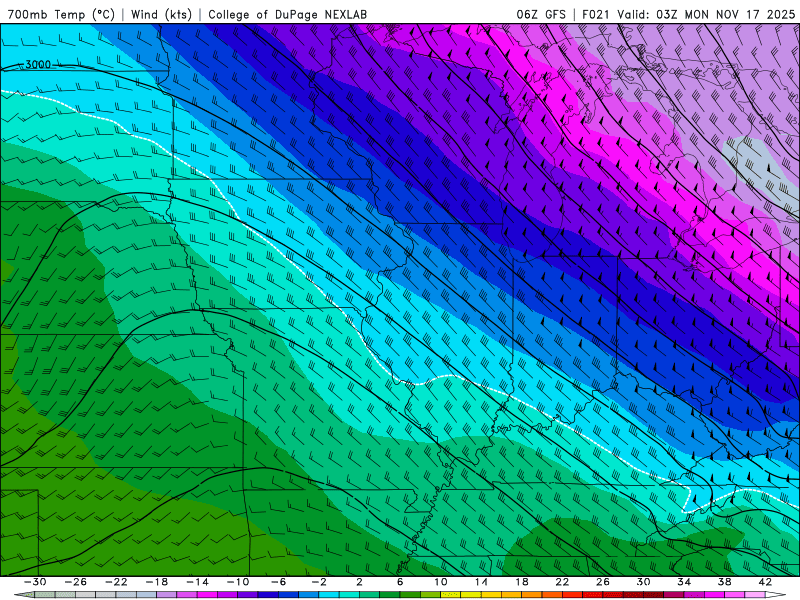Select the "22" color scale label
This screenshot has width=800, height=600.
tap(562, 582)
